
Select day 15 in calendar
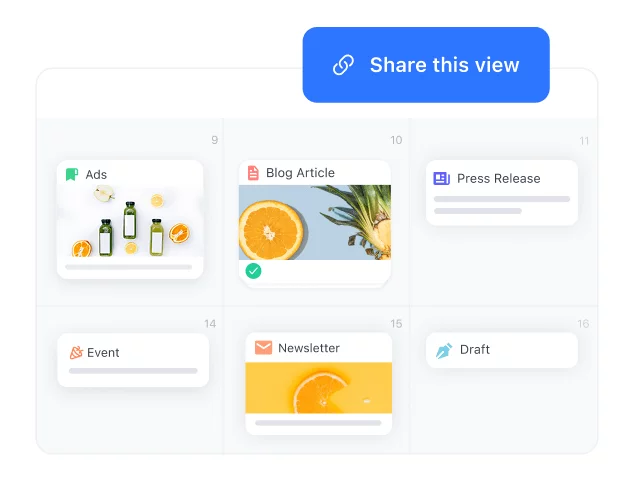coord(396,324)
